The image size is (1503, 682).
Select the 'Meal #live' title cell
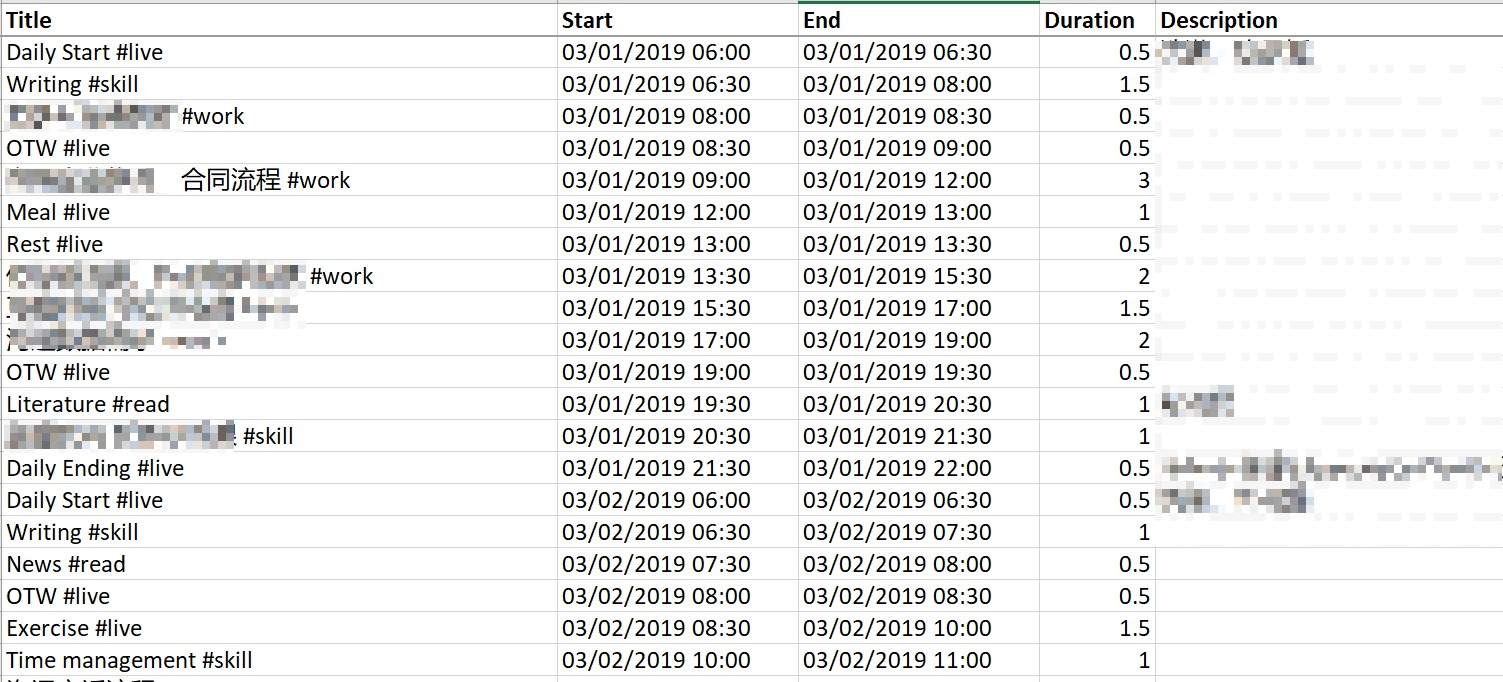pyautogui.click(x=279, y=212)
